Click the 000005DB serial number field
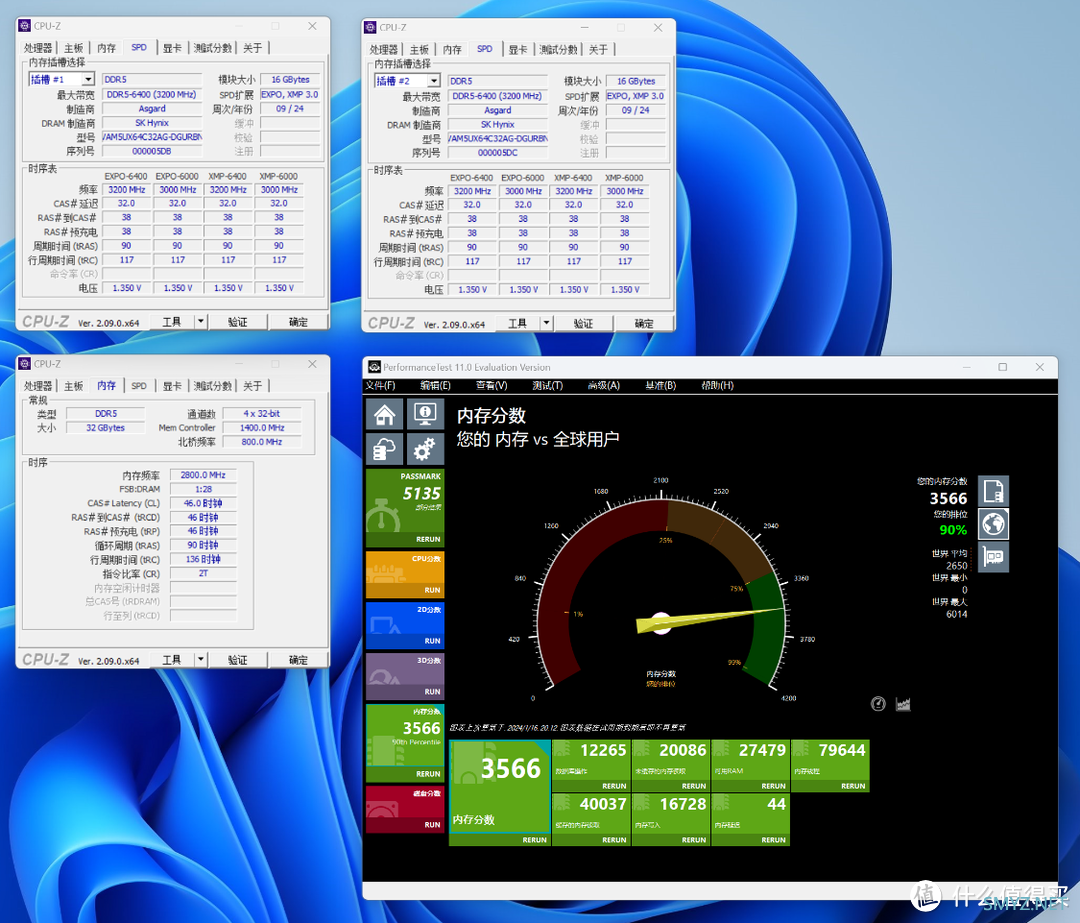This screenshot has width=1080, height=923. (x=152, y=151)
